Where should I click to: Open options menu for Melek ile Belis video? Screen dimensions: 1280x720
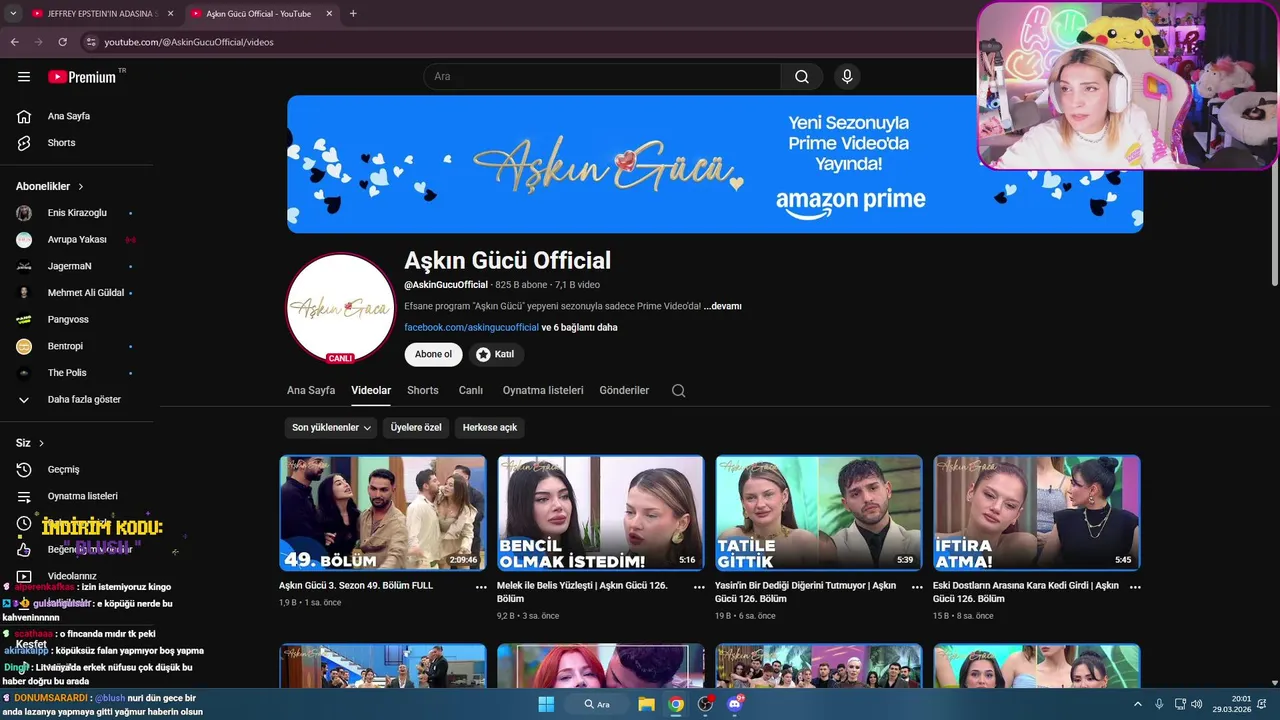[x=699, y=587]
